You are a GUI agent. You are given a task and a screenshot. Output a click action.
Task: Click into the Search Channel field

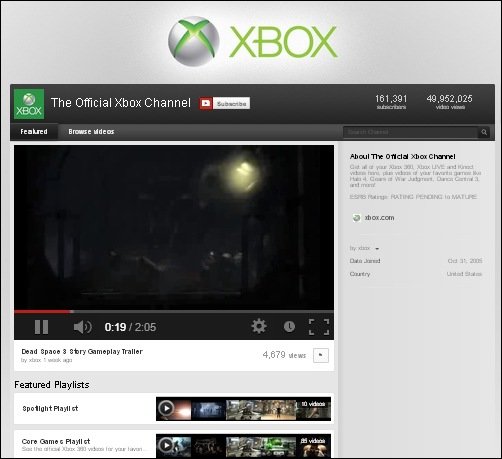[x=411, y=132]
